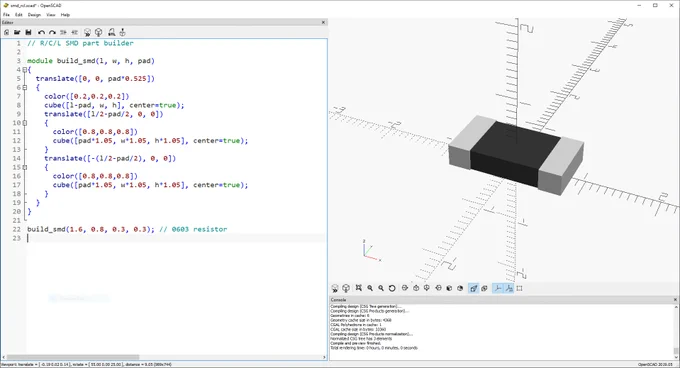
Task: Reset the 3D view orientation
Action: click(x=392, y=288)
